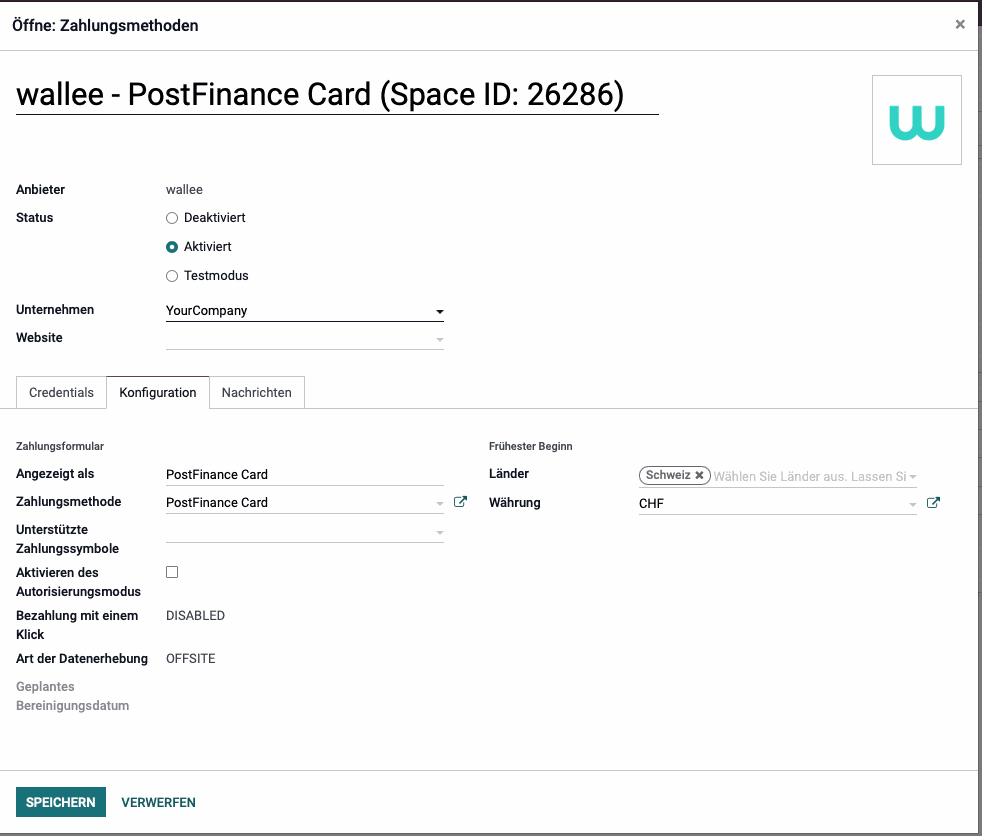This screenshot has width=982, height=836.
Task: Expand the Zahlungsmethode dropdown
Action: click(x=440, y=503)
